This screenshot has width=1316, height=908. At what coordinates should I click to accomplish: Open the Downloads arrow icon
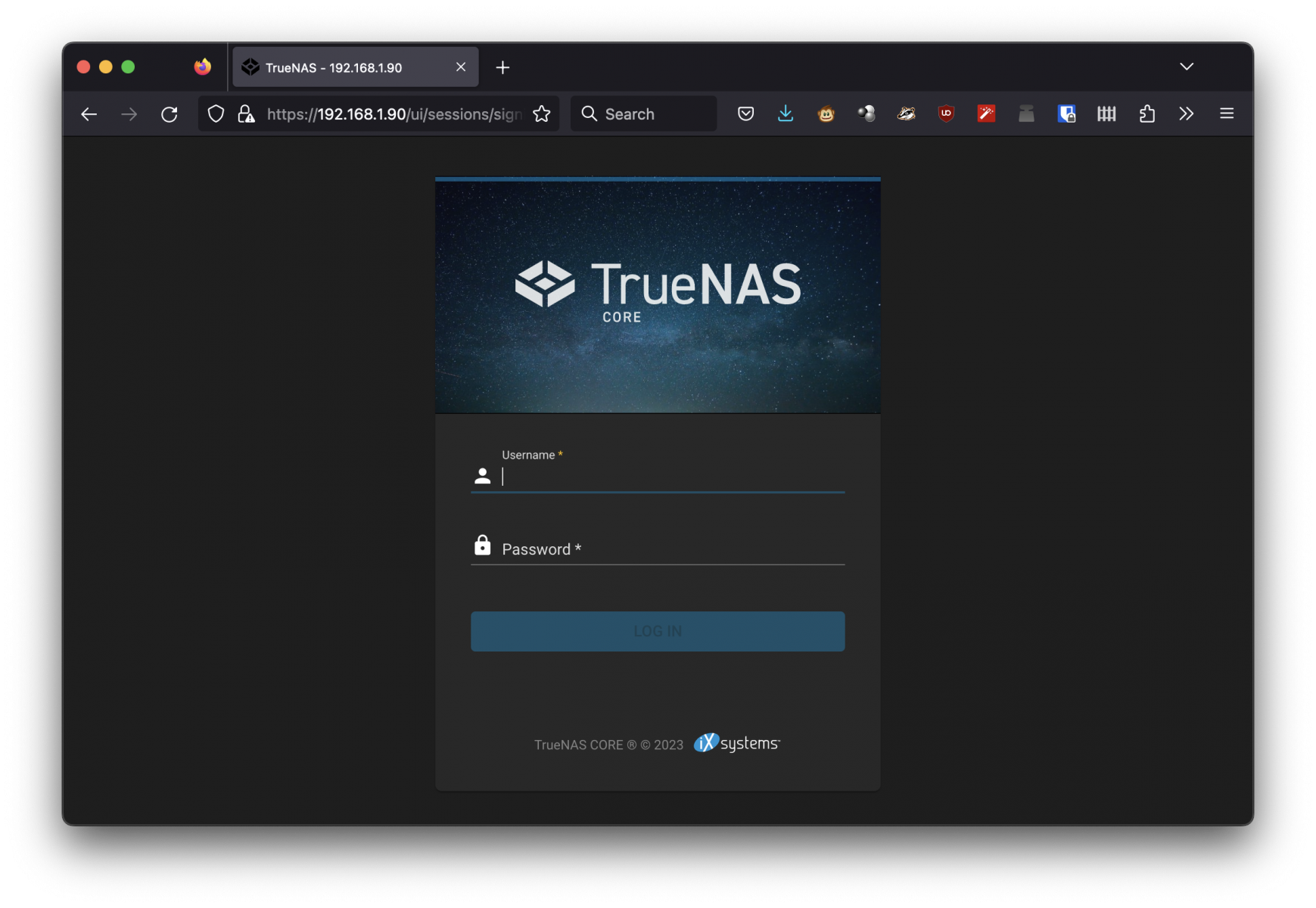[786, 114]
